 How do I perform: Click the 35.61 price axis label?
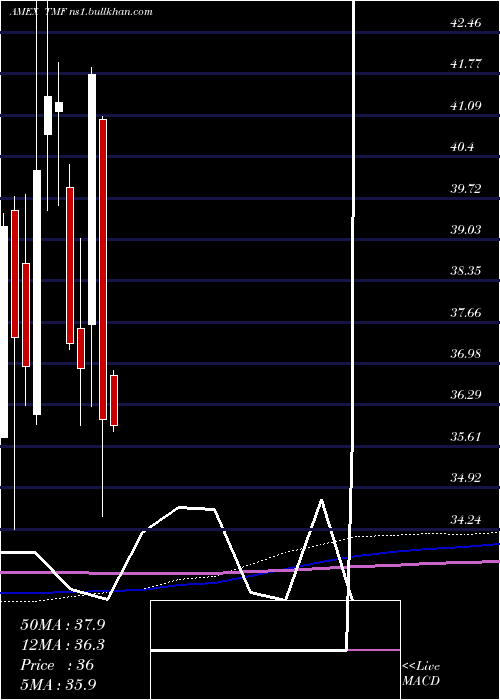(466, 436)
